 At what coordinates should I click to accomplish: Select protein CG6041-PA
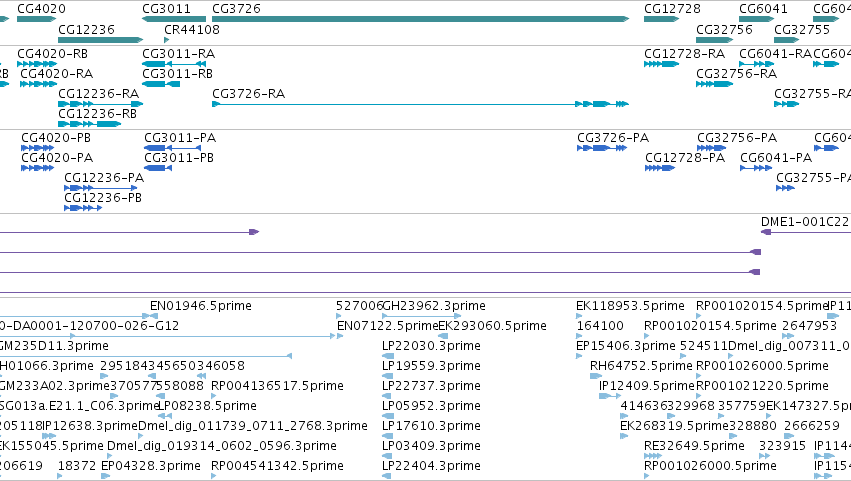[x=756, y=168]
